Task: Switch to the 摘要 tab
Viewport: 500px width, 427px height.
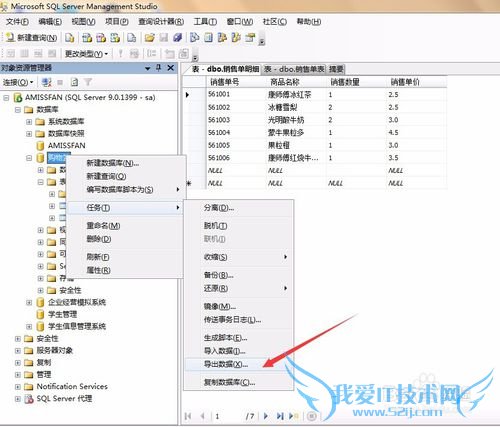Action: (336, 69)
